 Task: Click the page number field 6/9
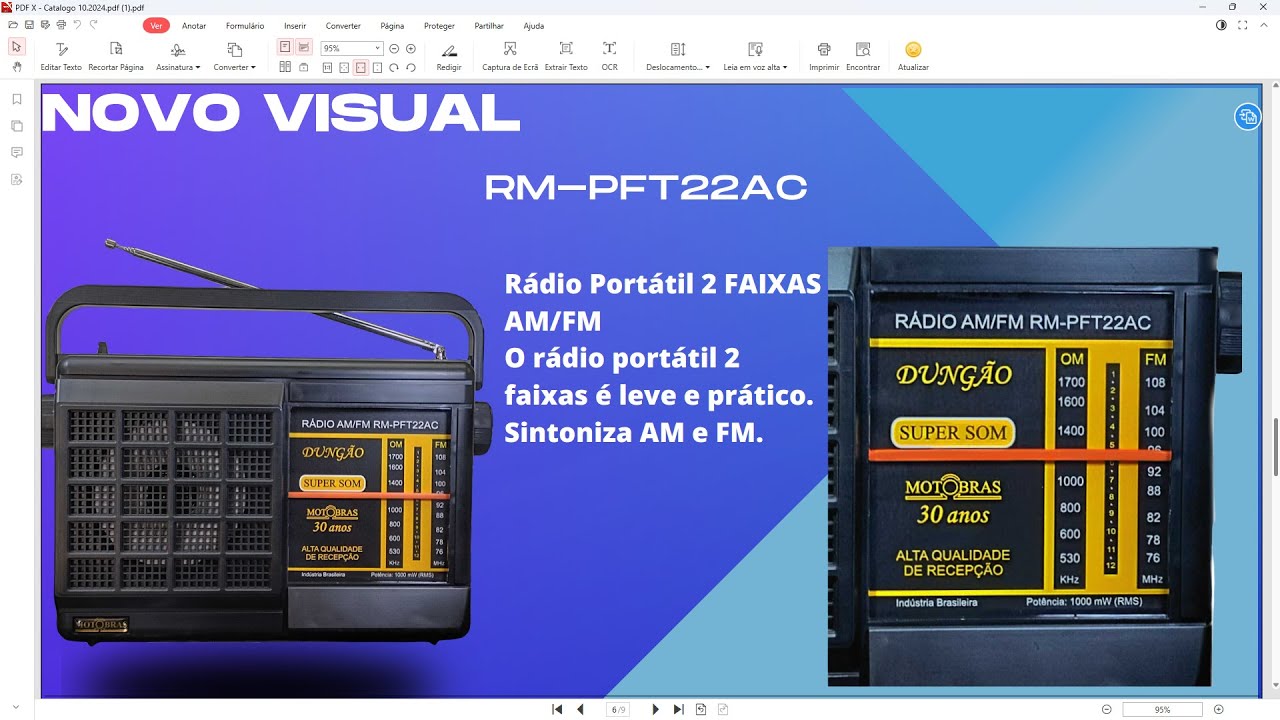click(x=619, y=709)
